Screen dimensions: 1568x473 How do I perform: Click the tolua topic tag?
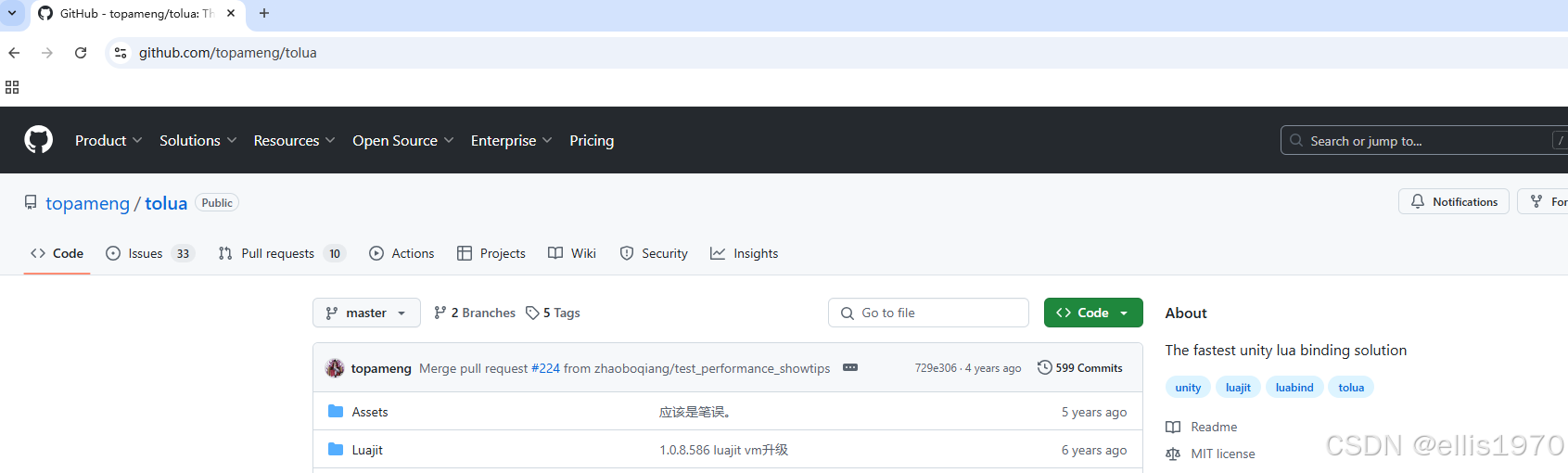pos(1351,388)
